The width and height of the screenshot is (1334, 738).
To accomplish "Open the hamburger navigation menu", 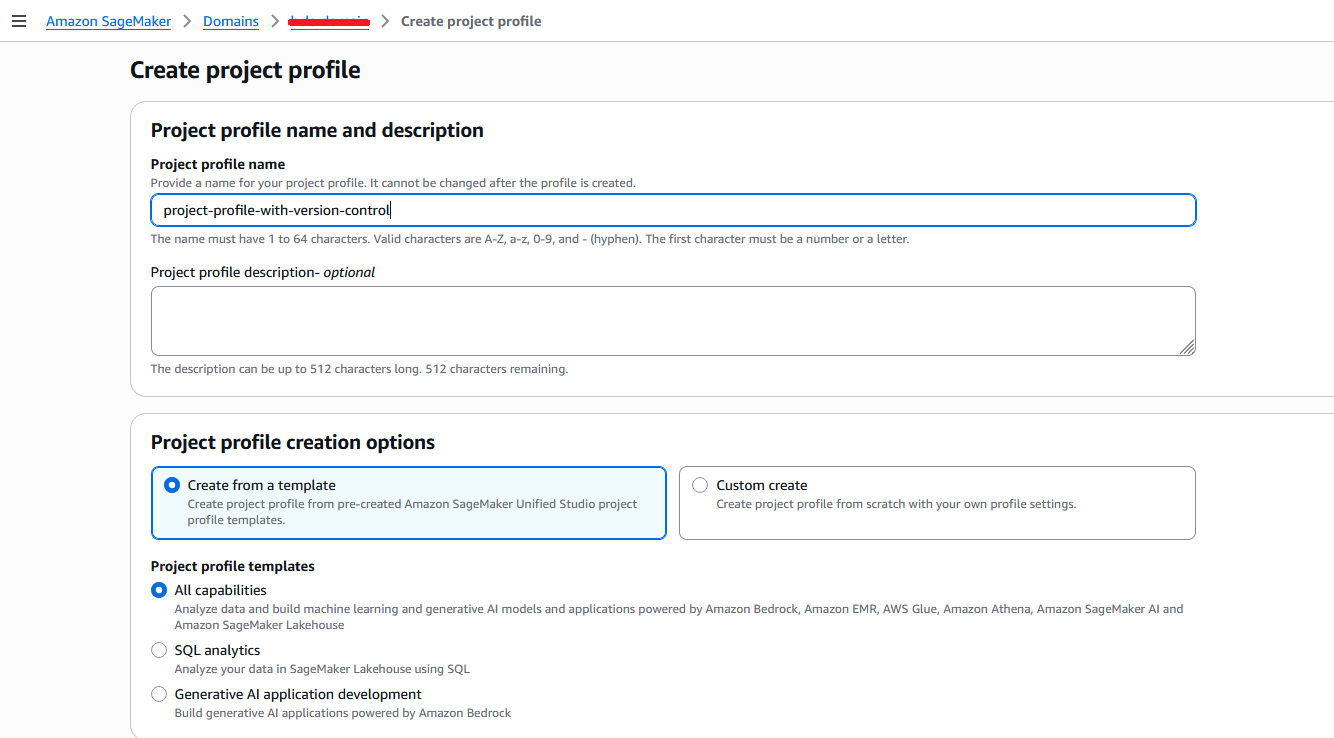I will tap(19, 21).
